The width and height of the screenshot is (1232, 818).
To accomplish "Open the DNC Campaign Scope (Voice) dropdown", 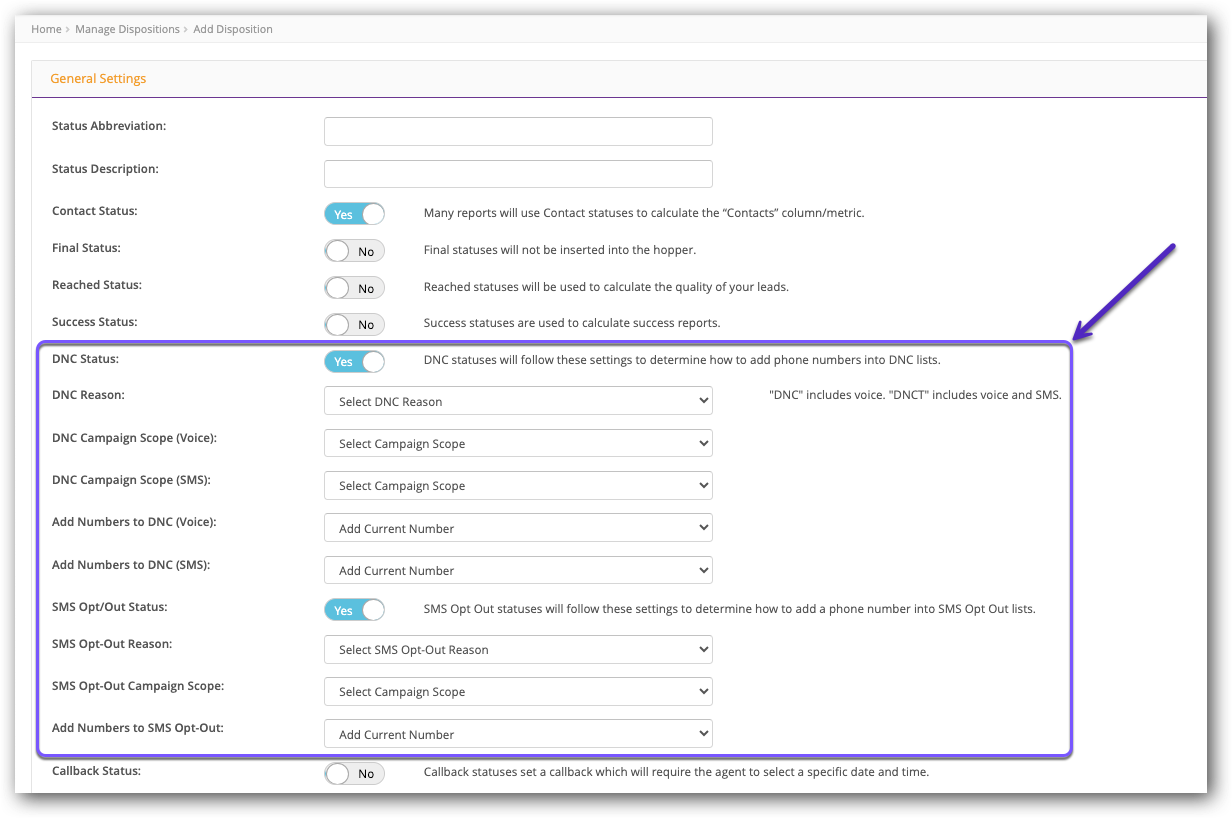I will click(x=518, y=443).
